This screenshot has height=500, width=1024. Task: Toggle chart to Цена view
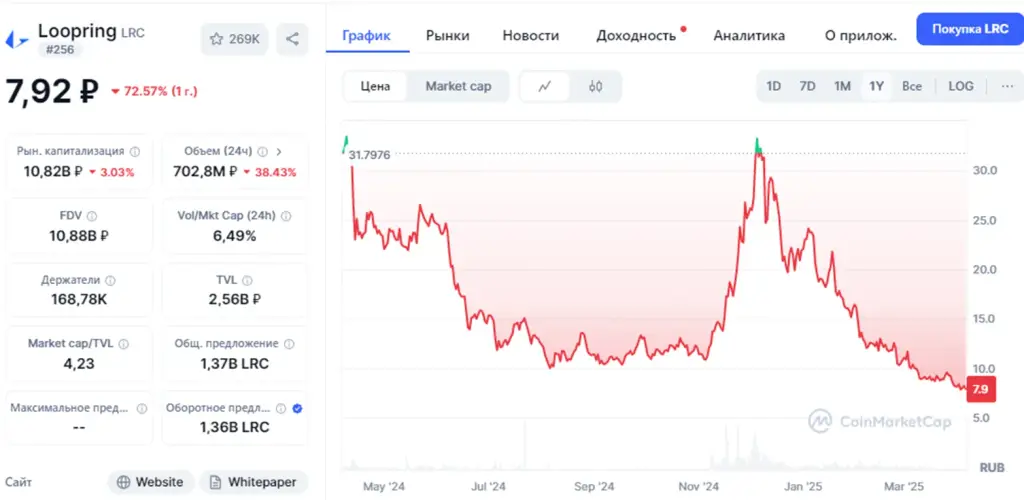point(376,86)
